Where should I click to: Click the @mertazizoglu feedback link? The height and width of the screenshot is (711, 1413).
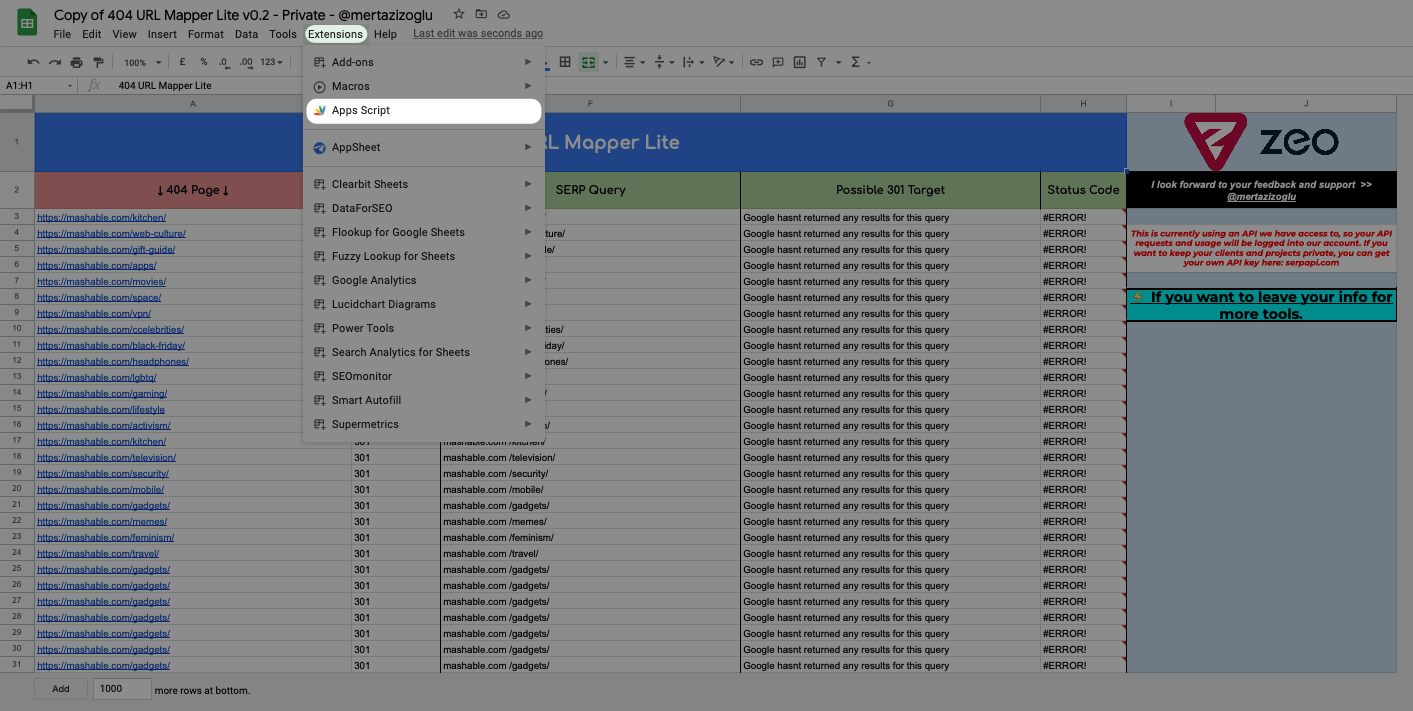pyautogui.click(x=1261, y=197)
